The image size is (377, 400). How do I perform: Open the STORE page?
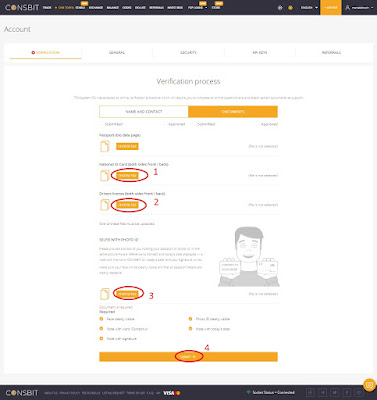coord(216,8)
